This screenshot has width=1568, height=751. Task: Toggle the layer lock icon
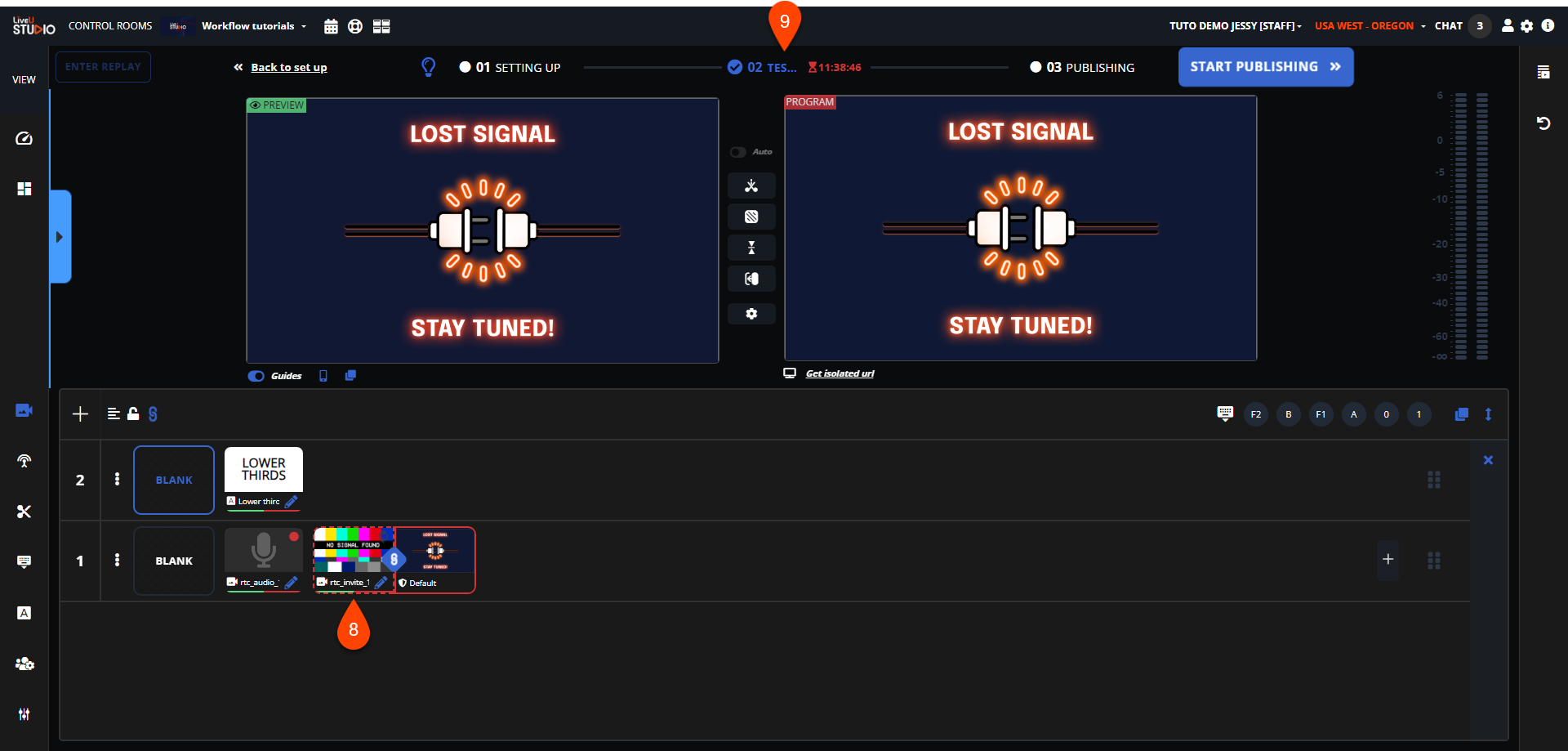click(x=133, y=413)
